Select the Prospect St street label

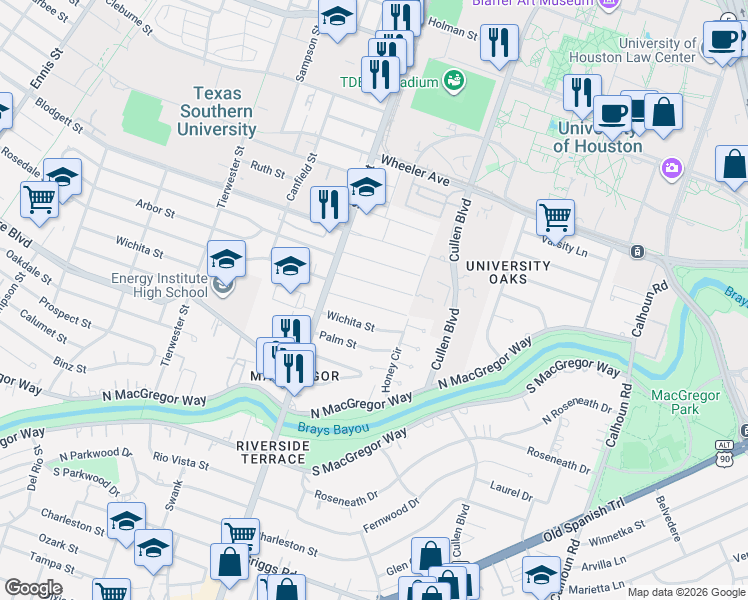(65, 312)
